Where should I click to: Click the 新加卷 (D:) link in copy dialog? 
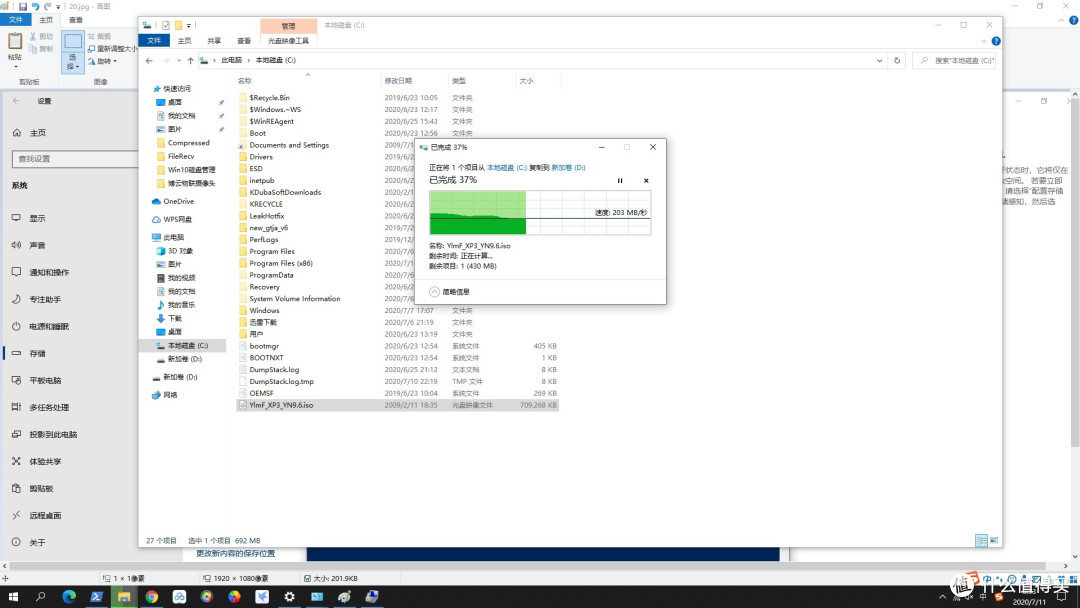click(568, 167)
